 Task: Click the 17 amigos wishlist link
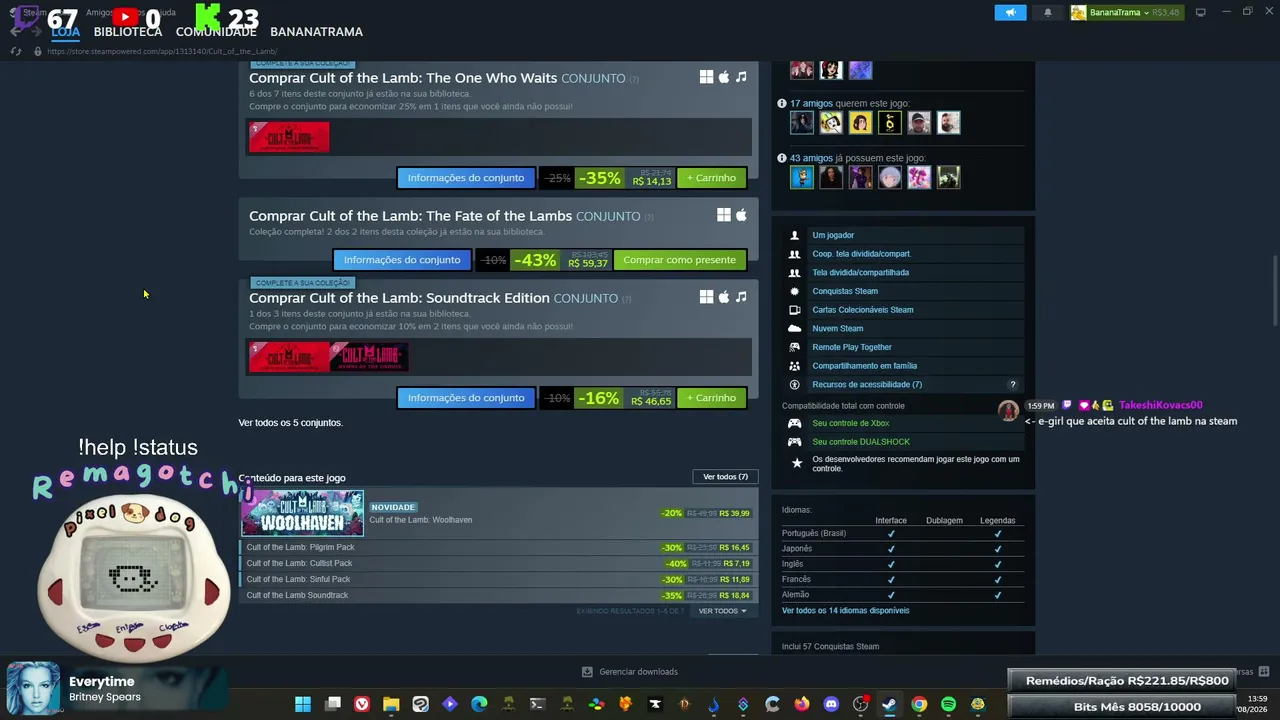[811, 103]
